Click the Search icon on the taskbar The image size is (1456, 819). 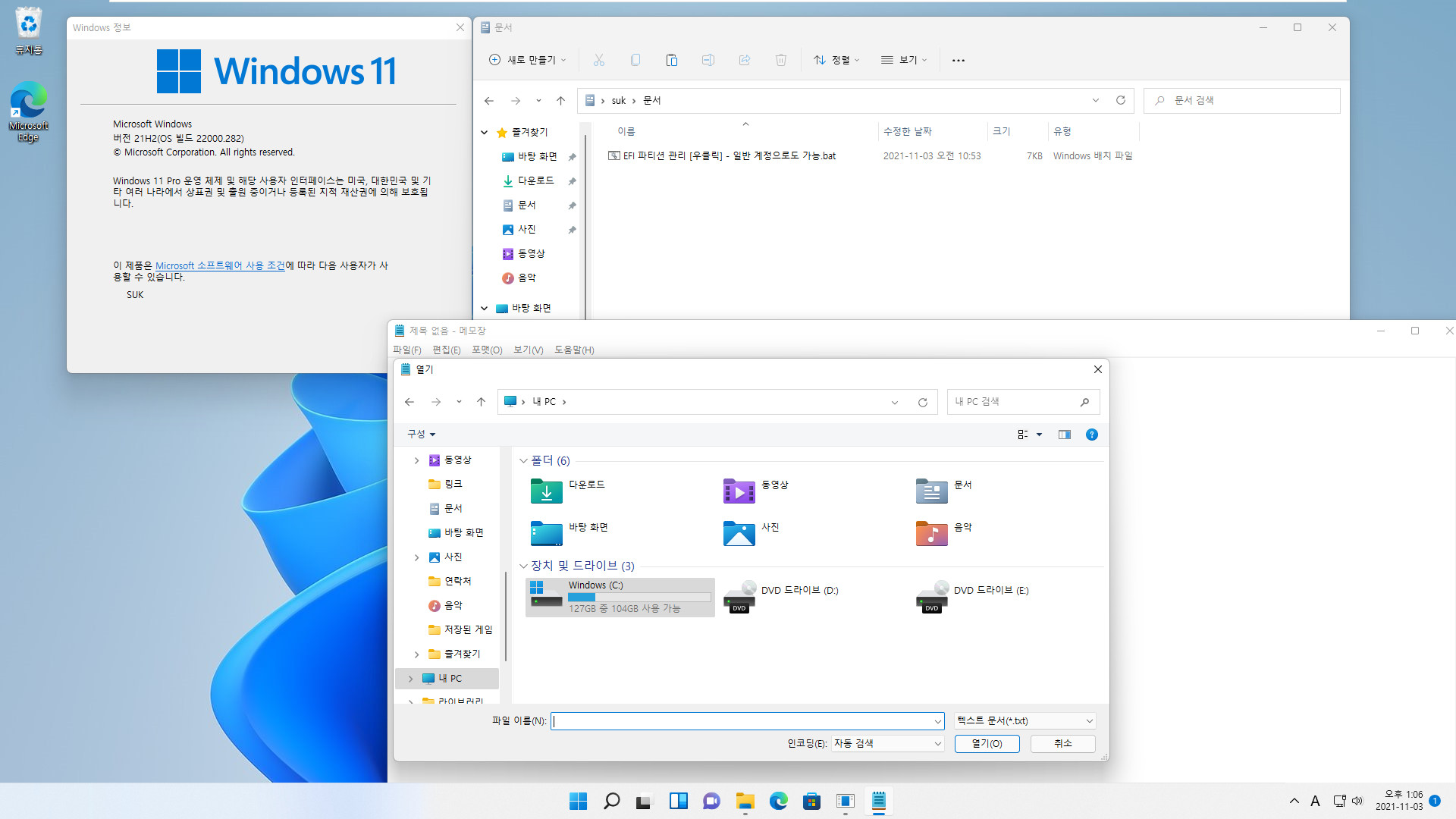click(x=611, y=801)
